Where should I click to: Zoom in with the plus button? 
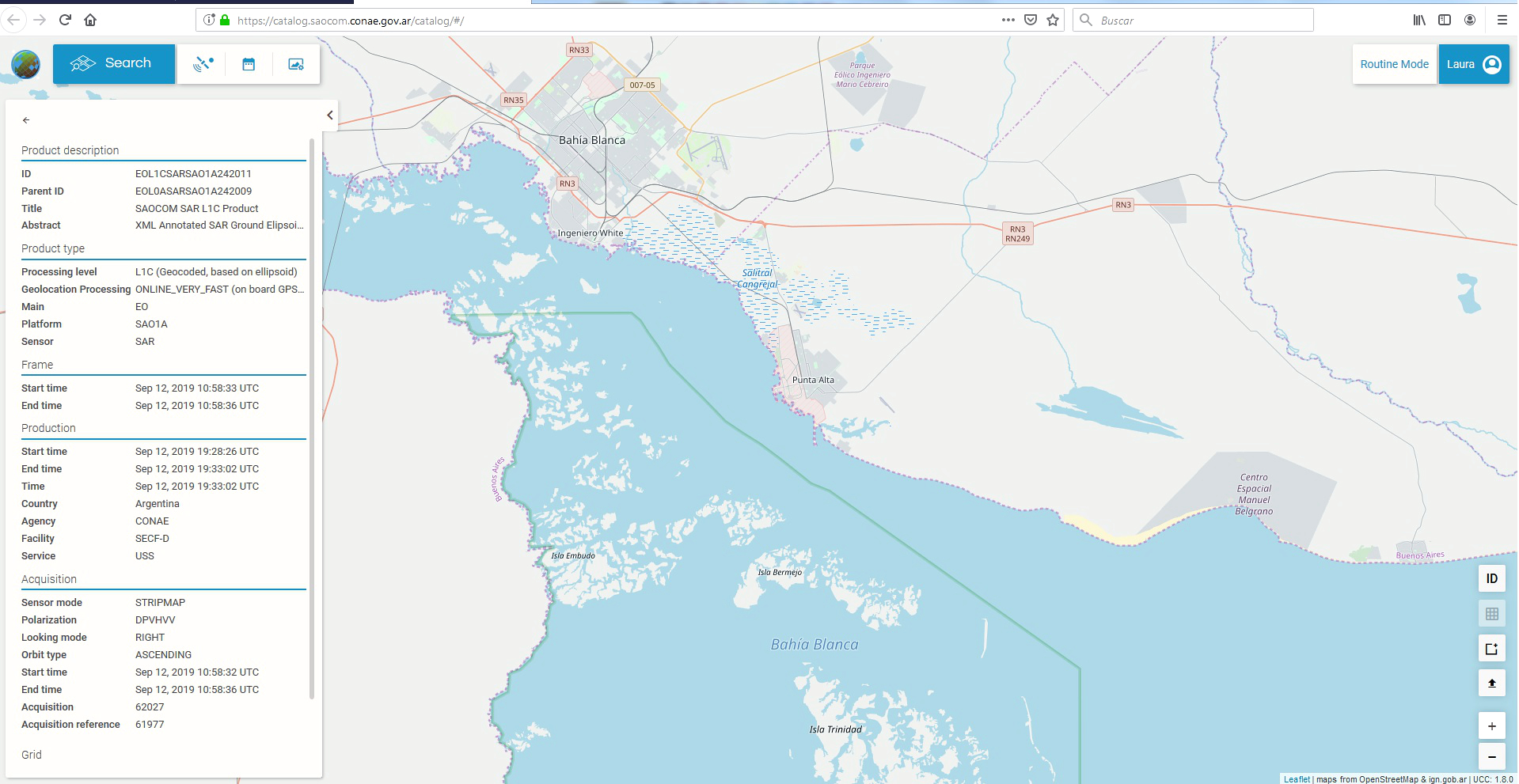[x=1491, y=725]
